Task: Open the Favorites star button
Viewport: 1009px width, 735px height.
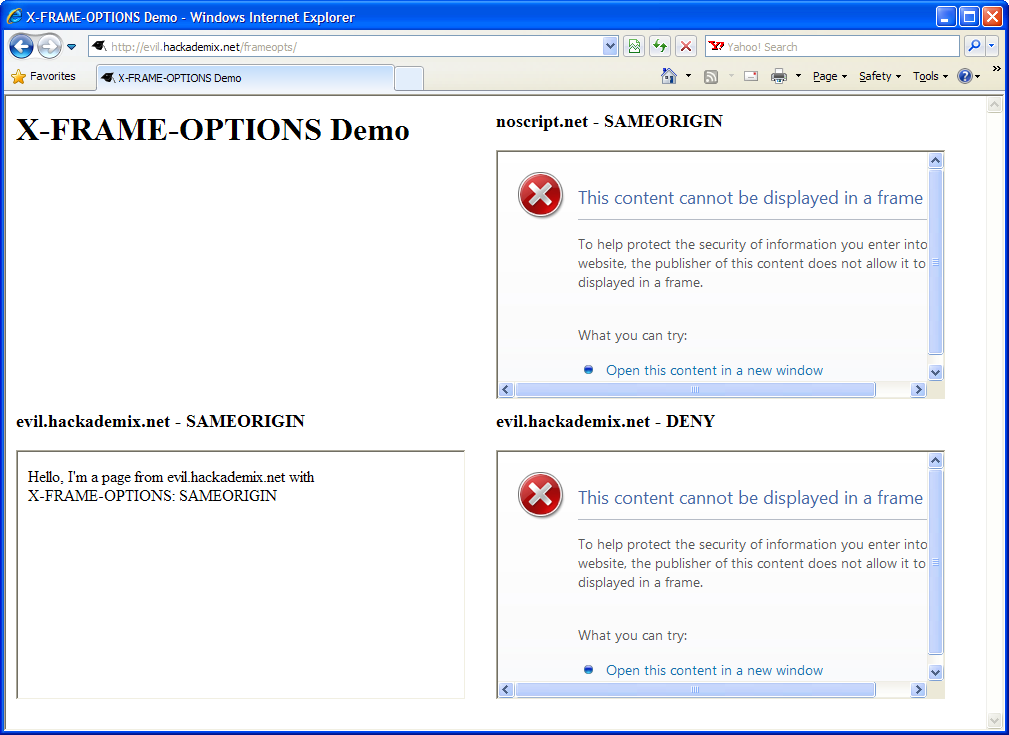Action: (44, 77)
